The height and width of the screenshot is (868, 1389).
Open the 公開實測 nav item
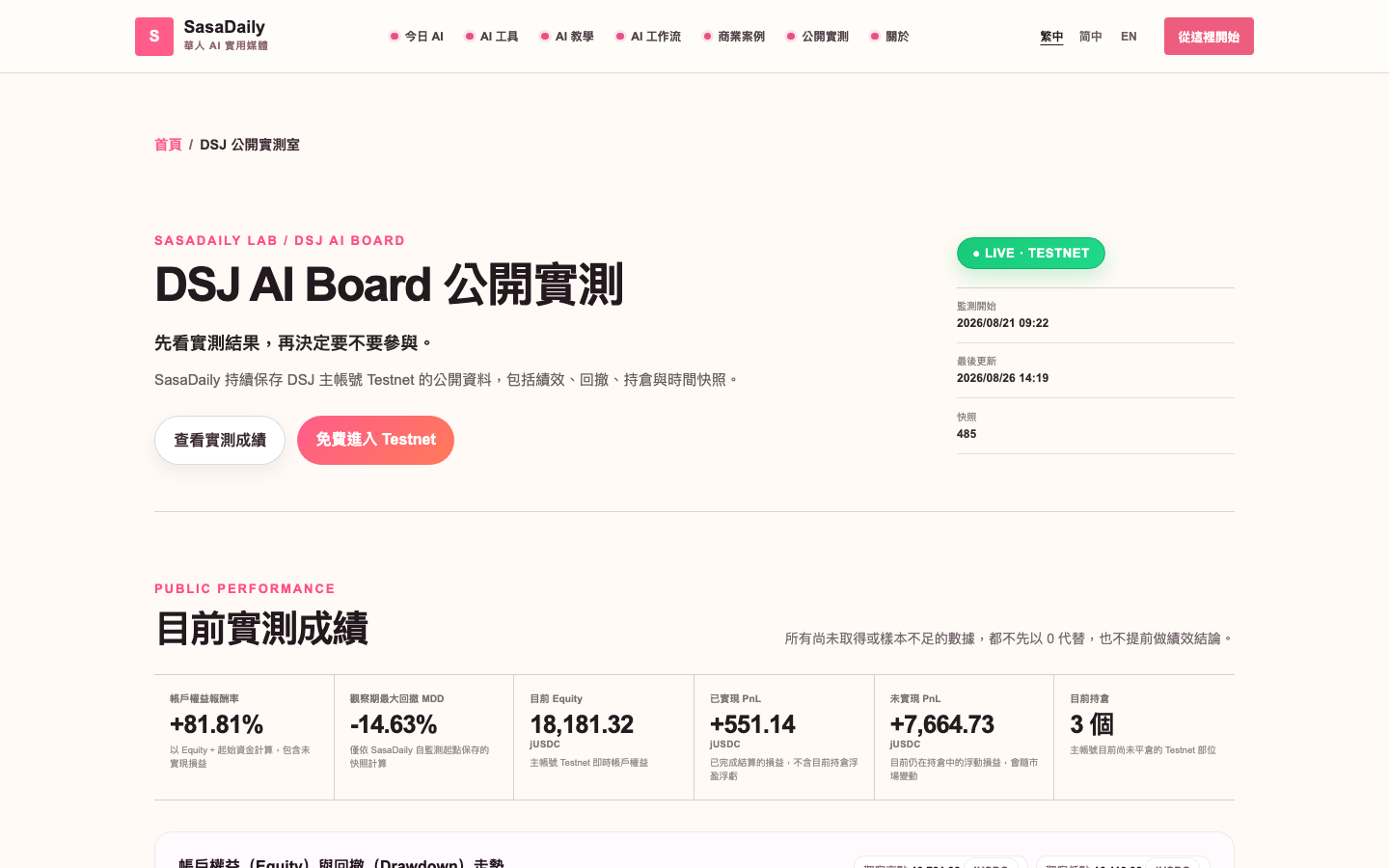tap(817, 37)
